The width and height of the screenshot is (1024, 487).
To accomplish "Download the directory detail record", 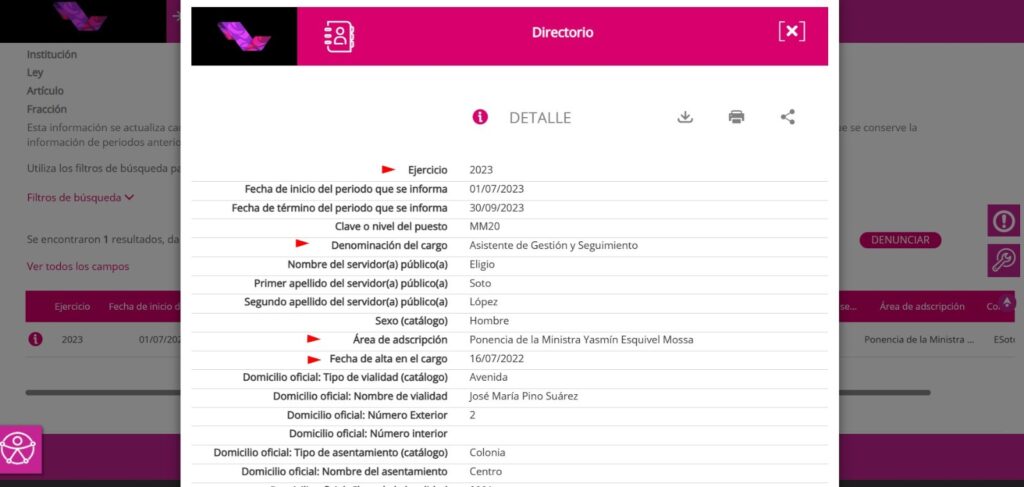I will pyautogui.click(x=685, y=117).
